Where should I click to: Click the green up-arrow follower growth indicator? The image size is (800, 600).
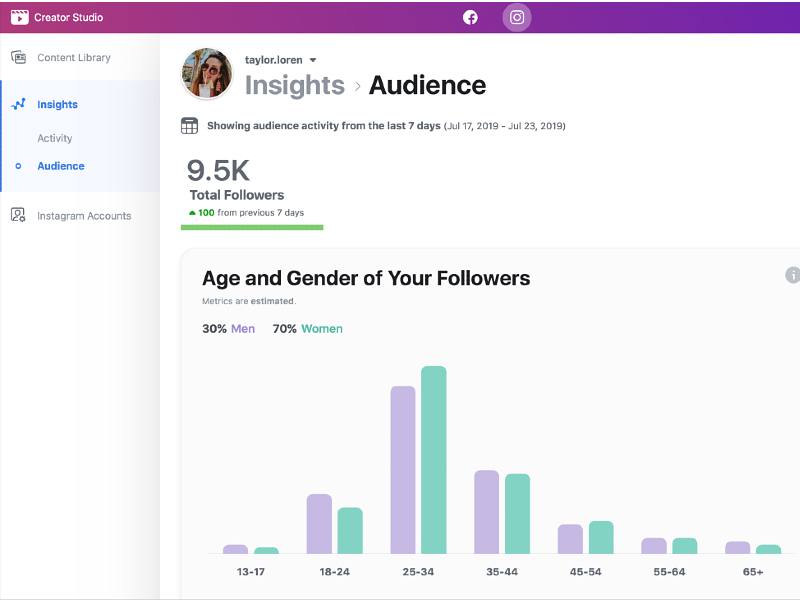tap(192, 213)
